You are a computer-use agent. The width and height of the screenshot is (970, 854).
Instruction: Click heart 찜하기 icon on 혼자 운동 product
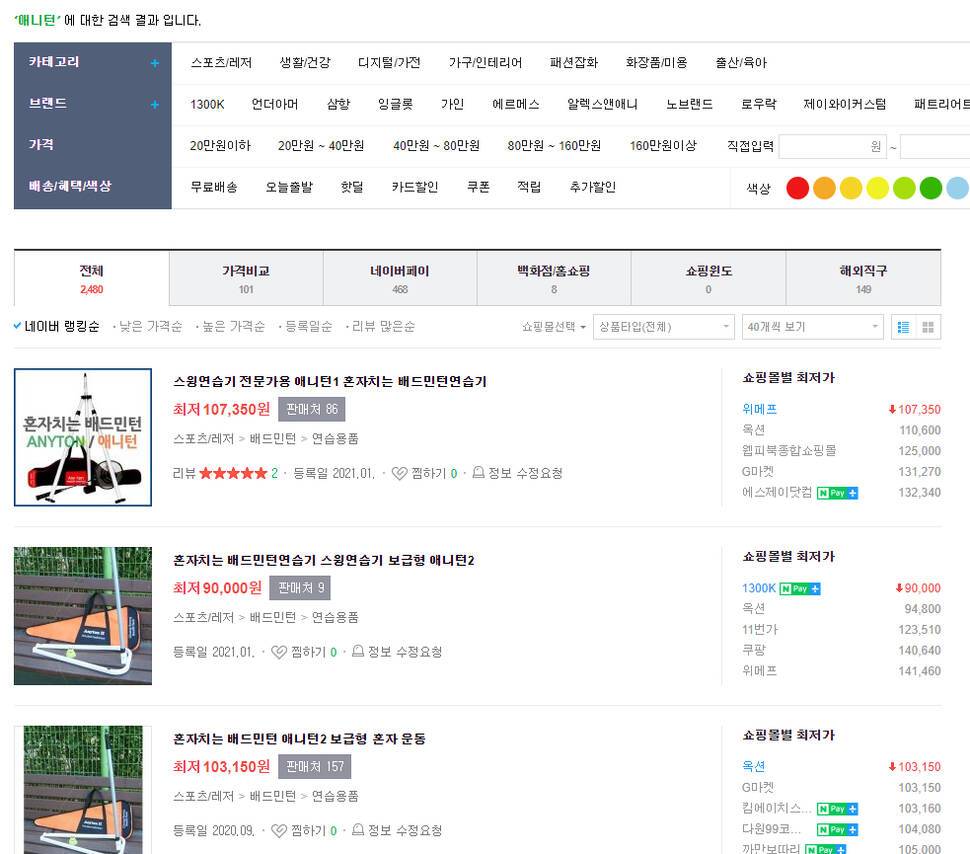tap(279, 830)
